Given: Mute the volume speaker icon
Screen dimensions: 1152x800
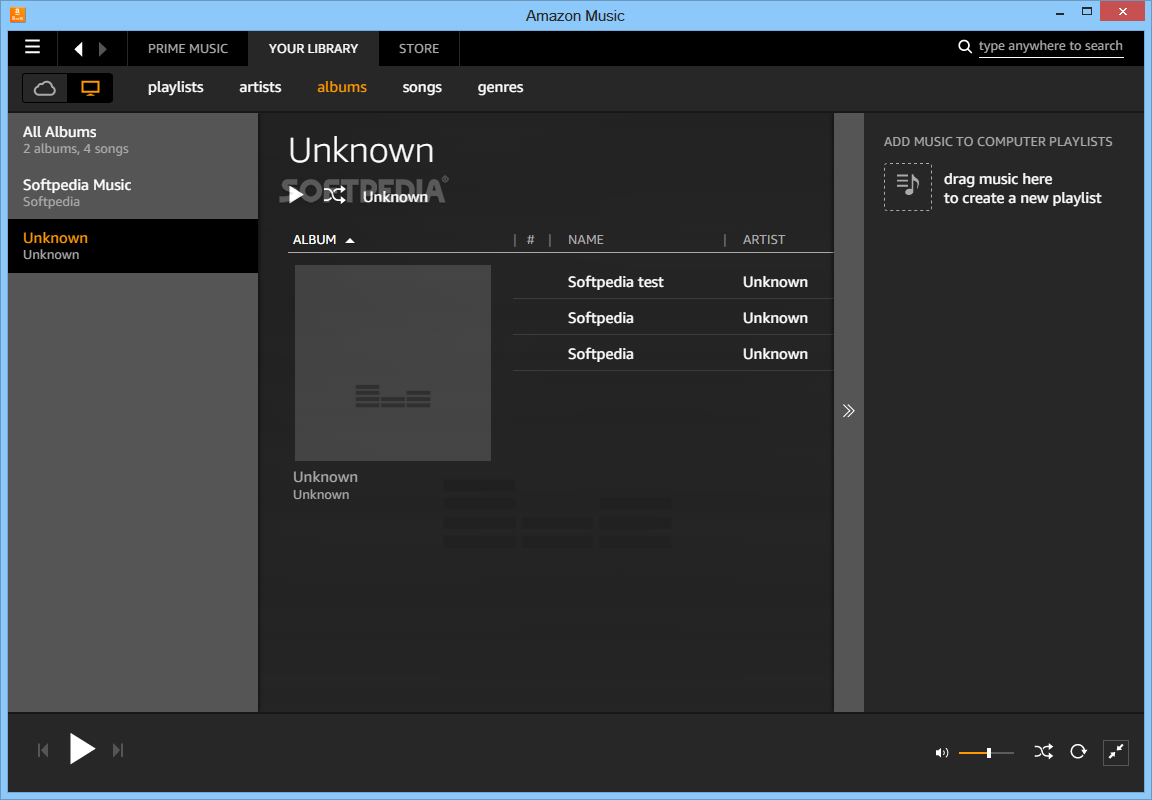Looking at the screenshot, I should (x=941, y=752).
